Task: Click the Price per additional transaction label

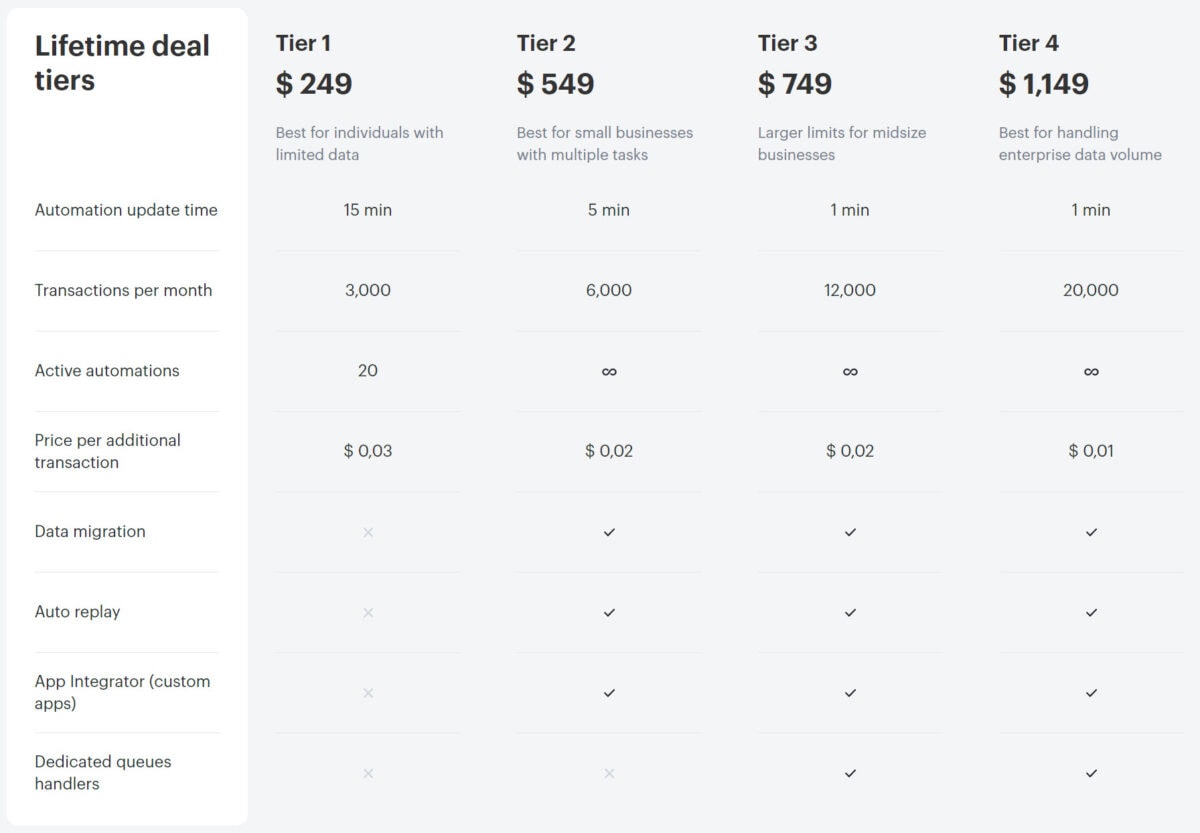Action: [x=108, y=451]
